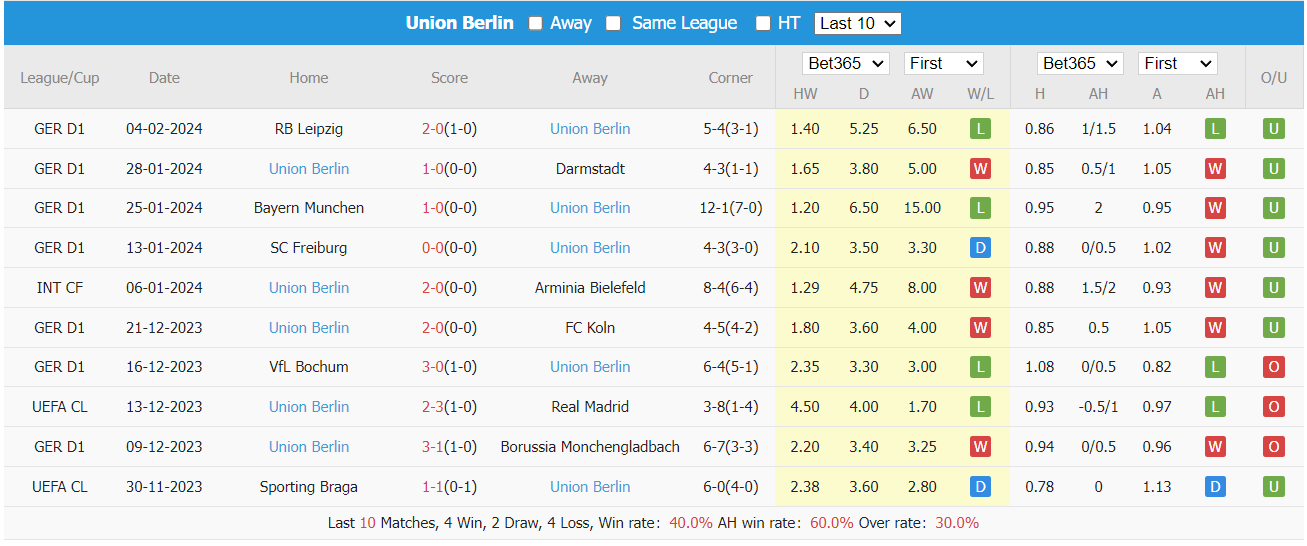Enable the Away checkbox filter
Image resolution: width=1307 pixels, height=546 pixels.
[x=536, y=23]
